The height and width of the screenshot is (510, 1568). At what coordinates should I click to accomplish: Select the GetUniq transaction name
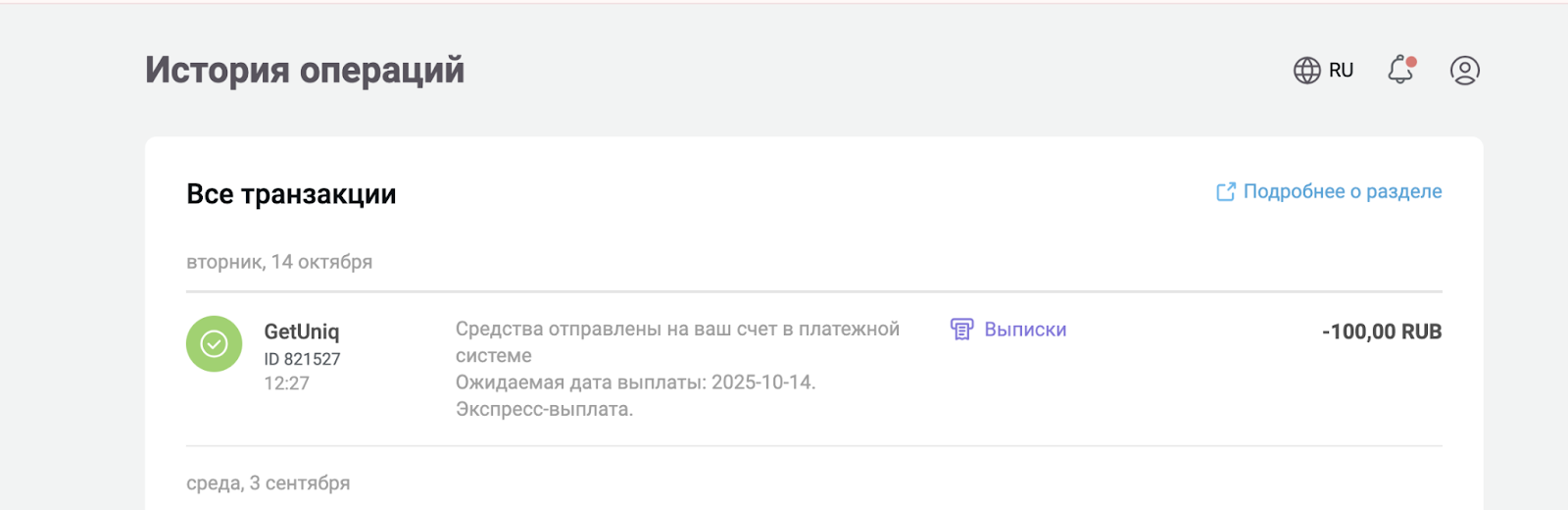[x=301, y=331]
